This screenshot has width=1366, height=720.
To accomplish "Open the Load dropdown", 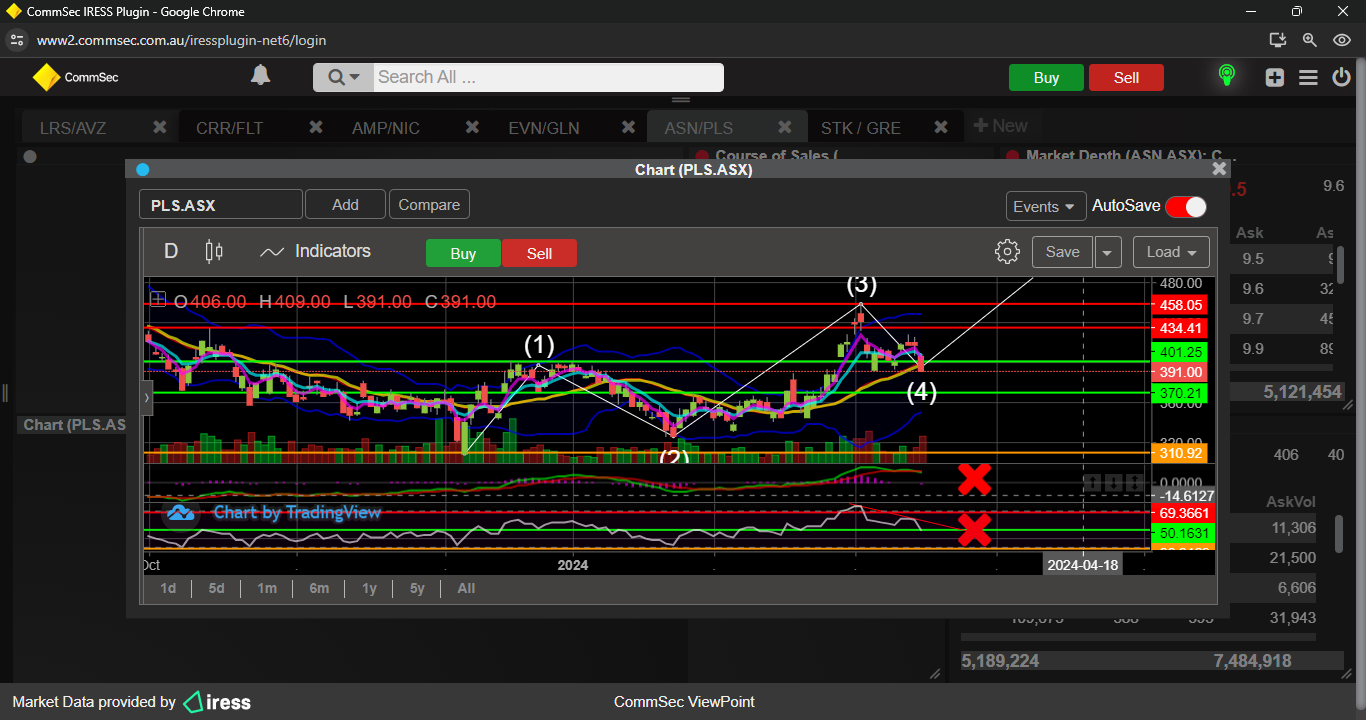I will click(x=1171, y=252).
